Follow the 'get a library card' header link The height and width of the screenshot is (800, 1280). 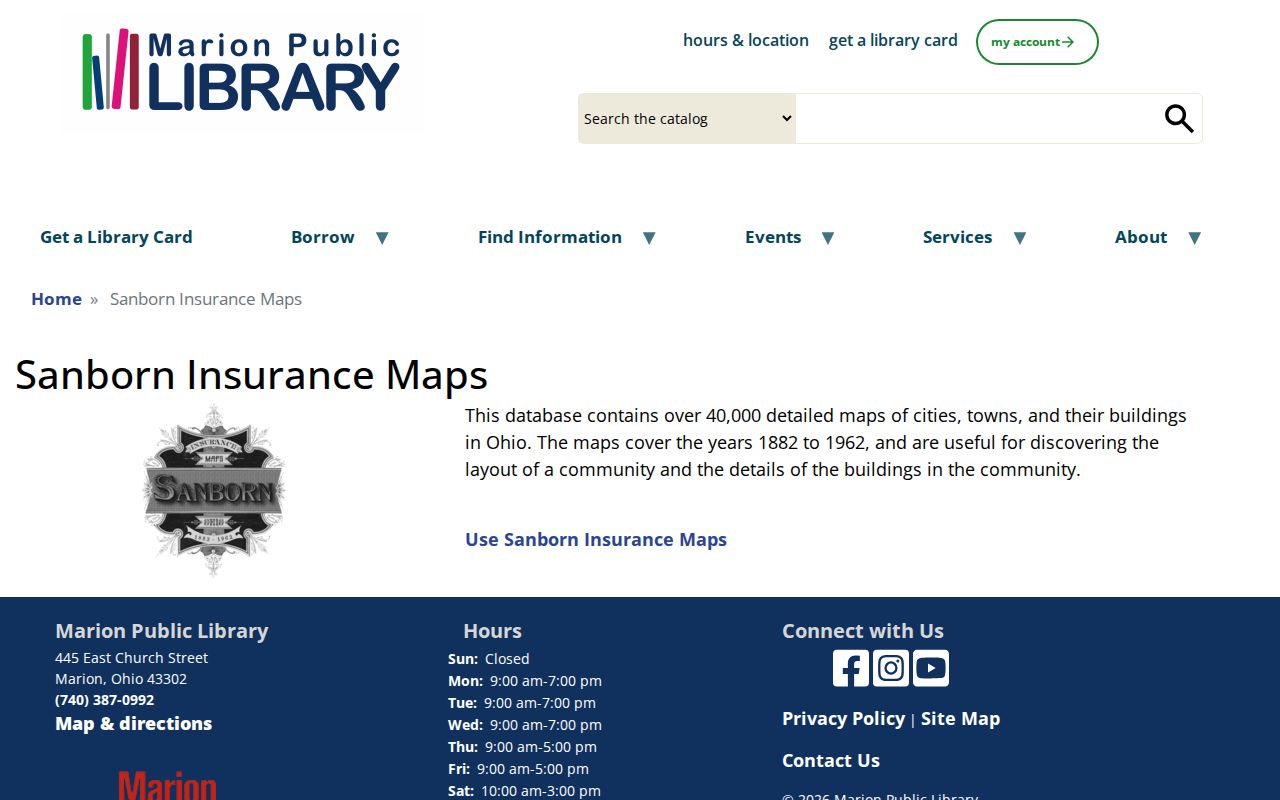[893, 40]
